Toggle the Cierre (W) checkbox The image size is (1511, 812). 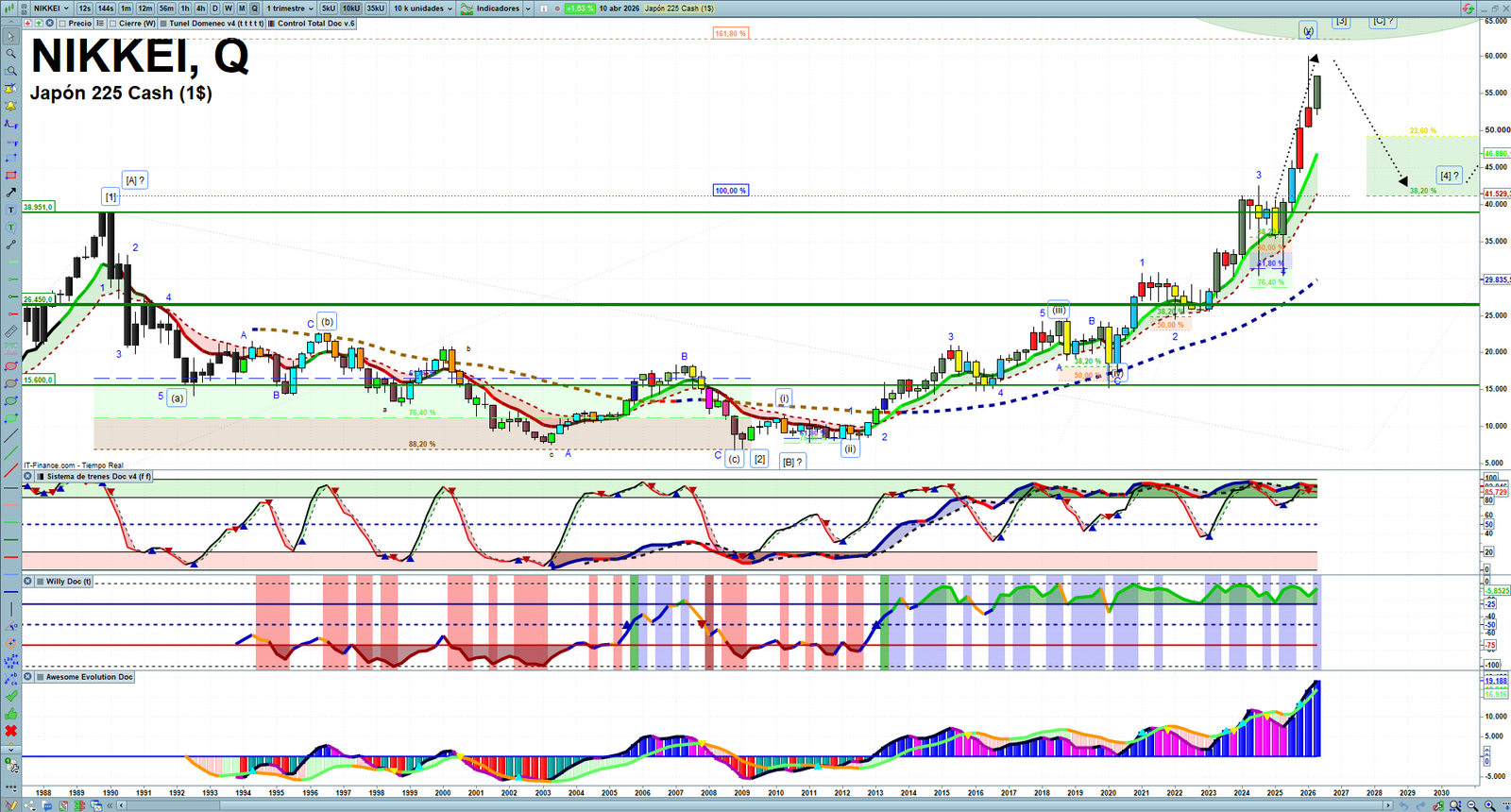pos(113,24)
